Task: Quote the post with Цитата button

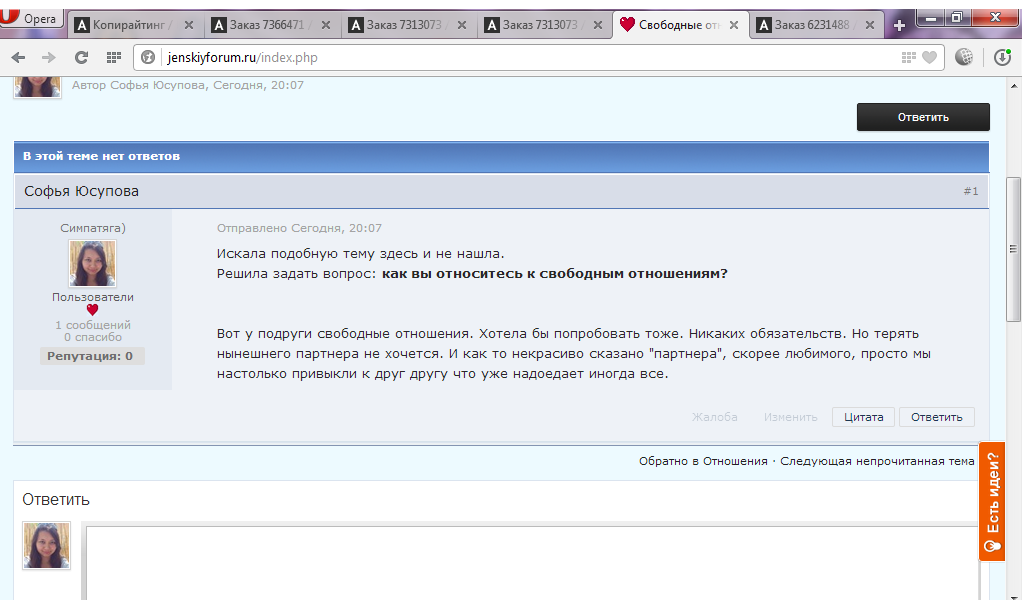Action: click(863, 417)
